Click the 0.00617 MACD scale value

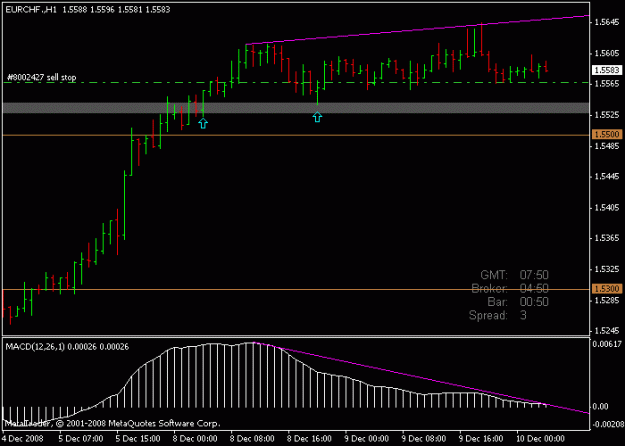tap(607, 344)
